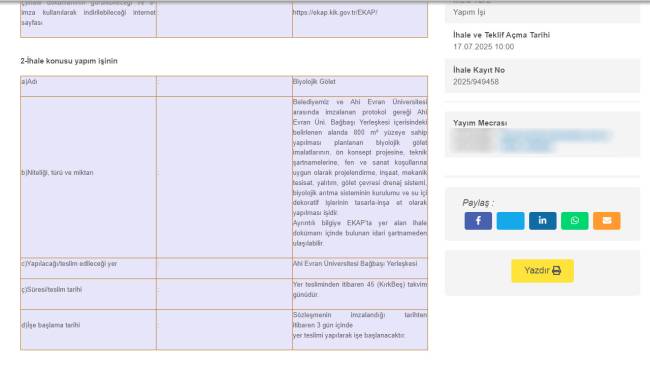Image resolution: width=650 pixels, height=366 pixels.
Task: Click the Yazdır print button
Action: pos(542,271)
